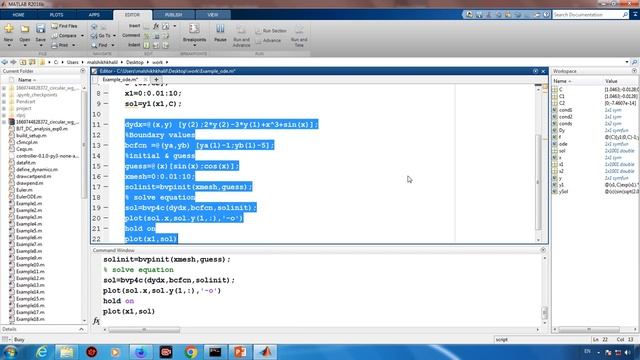
Task: Click the Users path segment
Action: [73, 62]
